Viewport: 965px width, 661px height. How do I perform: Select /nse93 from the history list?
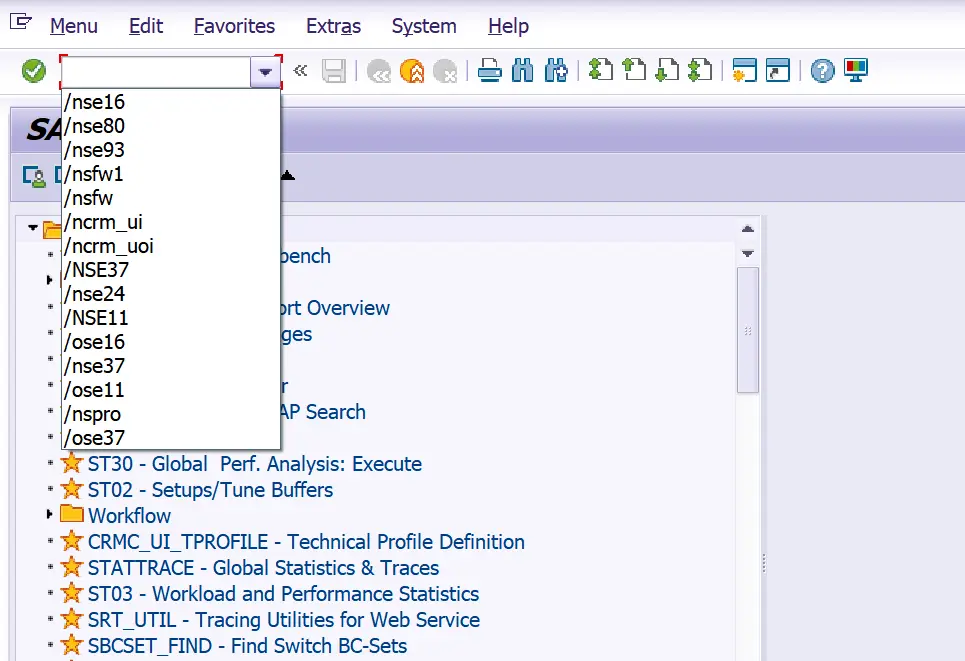tap(171, 150)
